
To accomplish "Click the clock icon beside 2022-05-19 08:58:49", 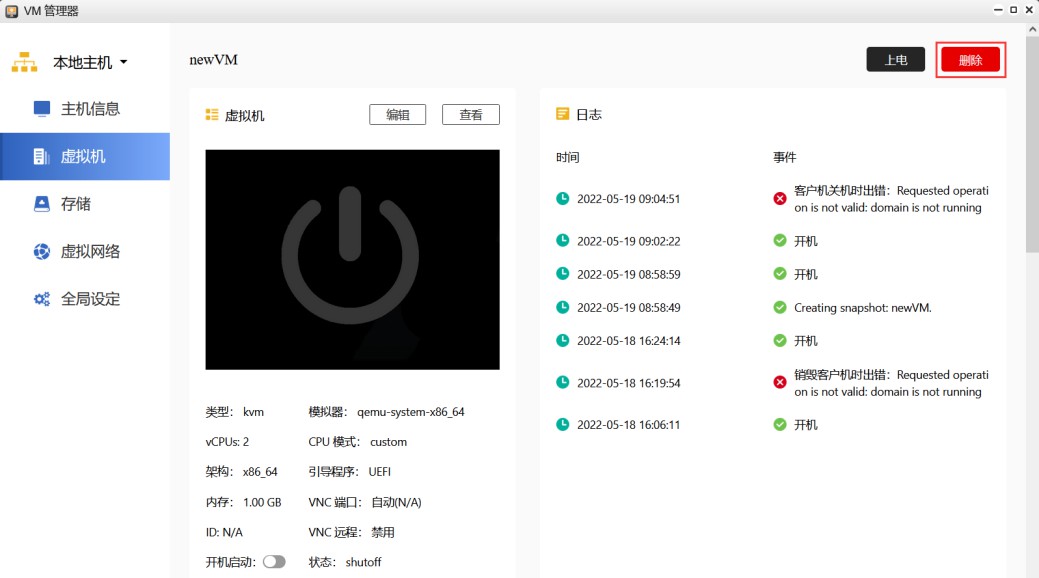I will pos(563,307).
